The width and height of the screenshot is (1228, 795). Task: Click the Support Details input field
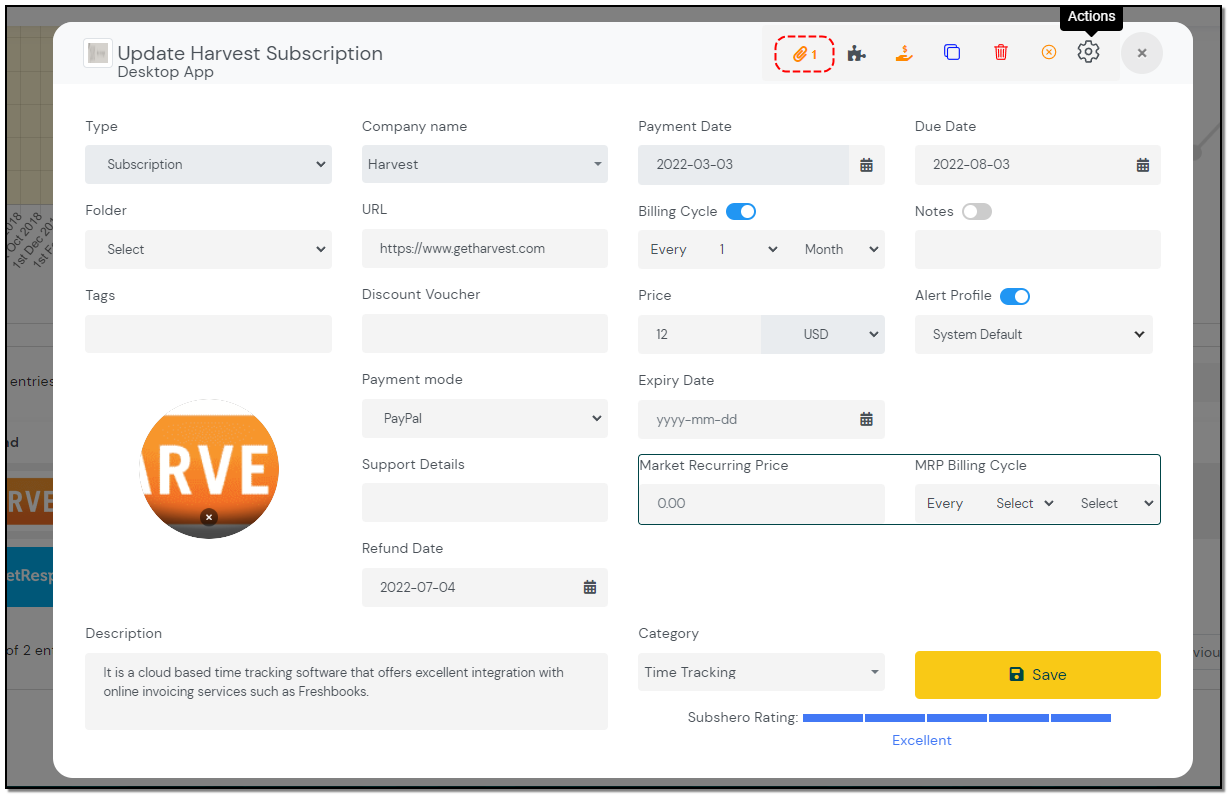(x=485, y=503)
